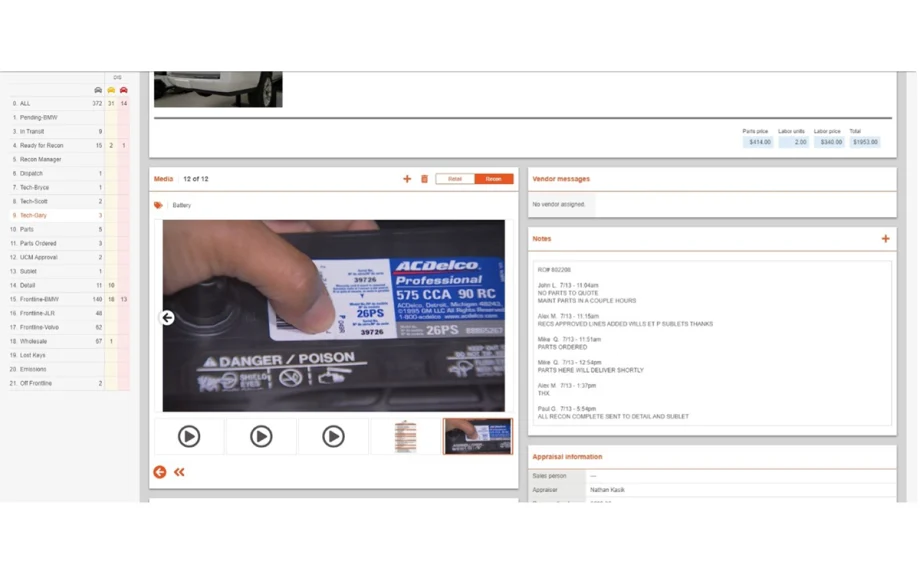
Task: Click the Vendor messages heading
Action: click(561, 179)
